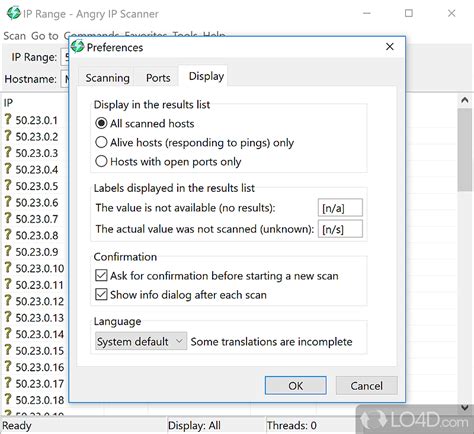Click the results list vertical scrollbar thumb
This screenshot has width=474, height=434.
(x=465, y=149)
